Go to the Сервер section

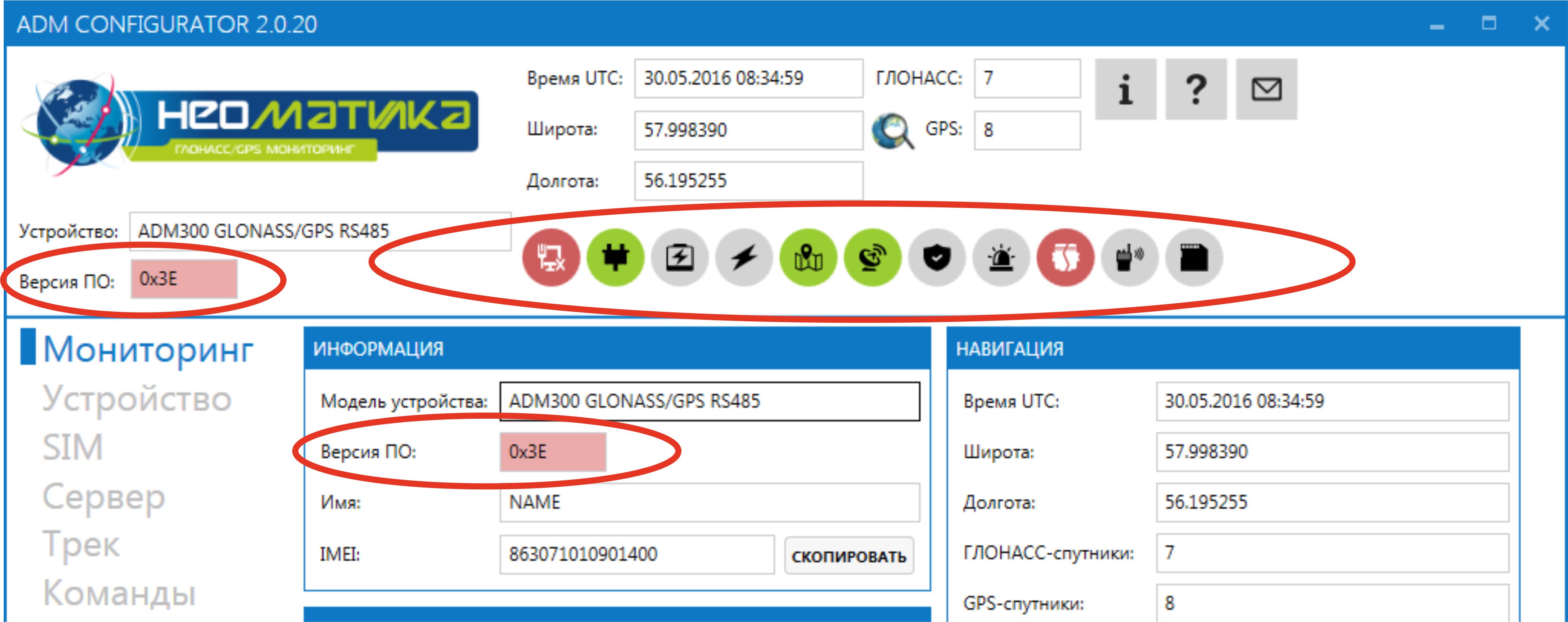pyautogui.click(x=104, y=497)
